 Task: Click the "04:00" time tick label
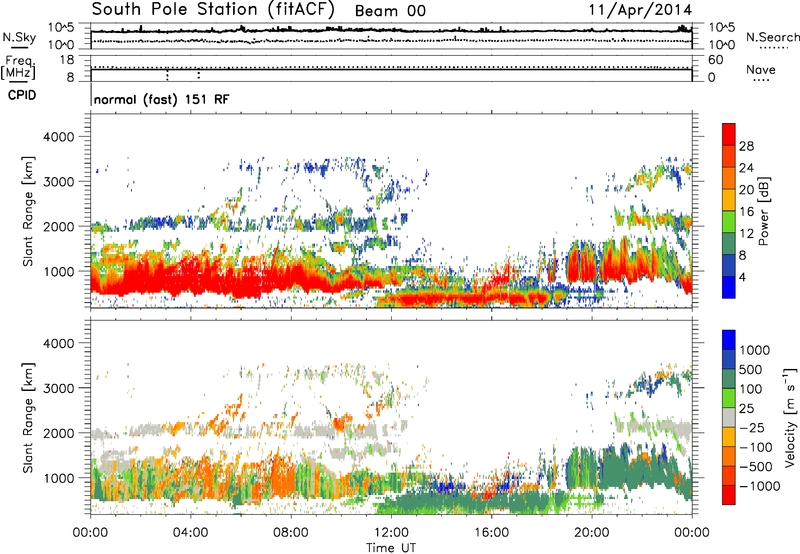tap(191, 533)
